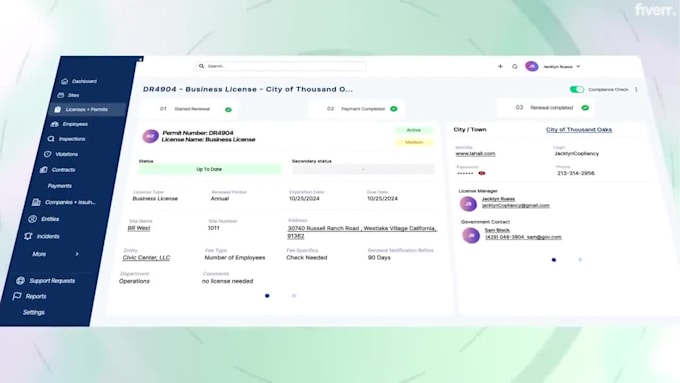
Task: Go to Payments menu item
Action: [60, 186]
